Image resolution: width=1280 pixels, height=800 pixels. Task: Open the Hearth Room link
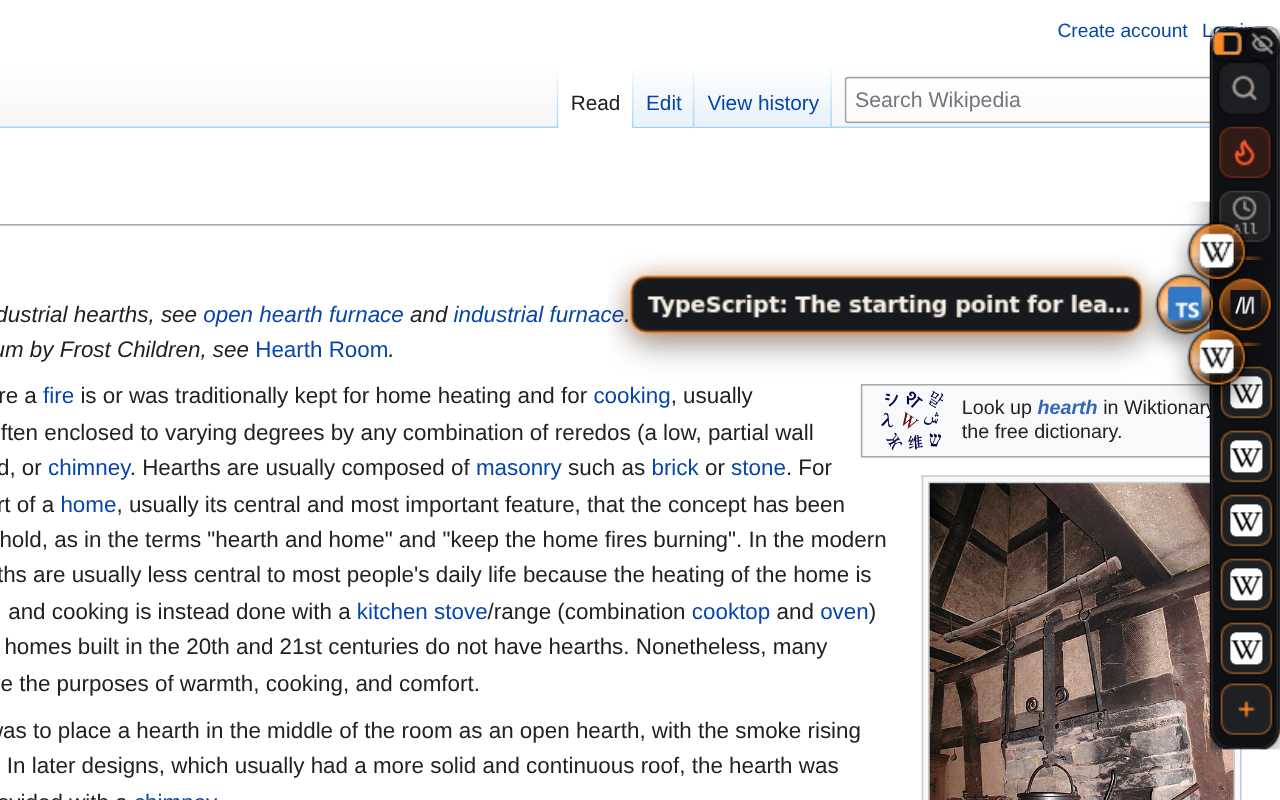321,349
